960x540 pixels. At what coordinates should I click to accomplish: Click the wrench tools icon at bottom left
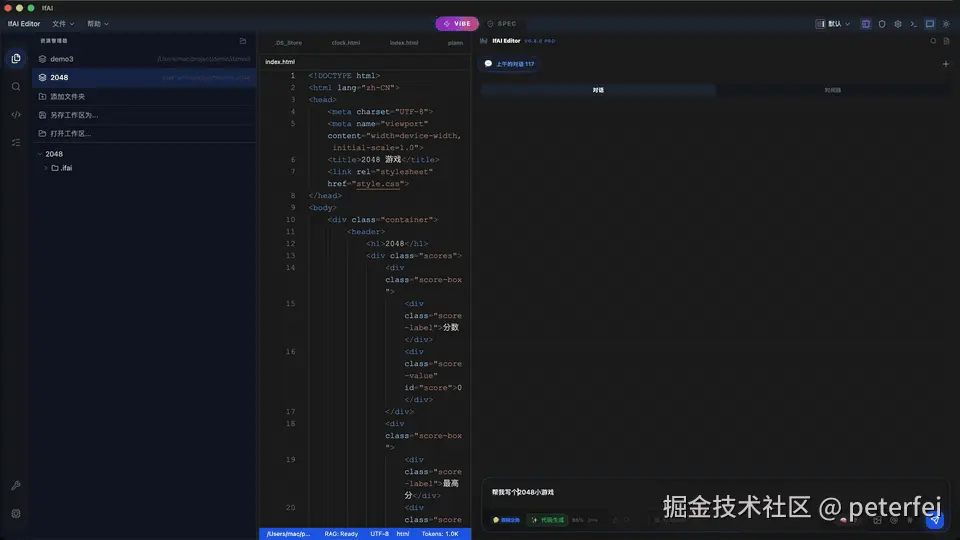[16, 486]
